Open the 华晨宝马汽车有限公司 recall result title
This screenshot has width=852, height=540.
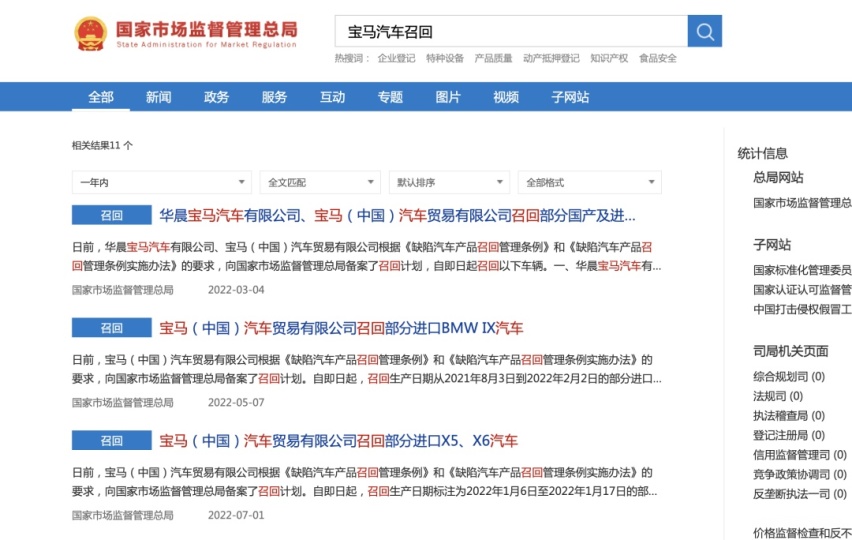click(x=397, y=216)
